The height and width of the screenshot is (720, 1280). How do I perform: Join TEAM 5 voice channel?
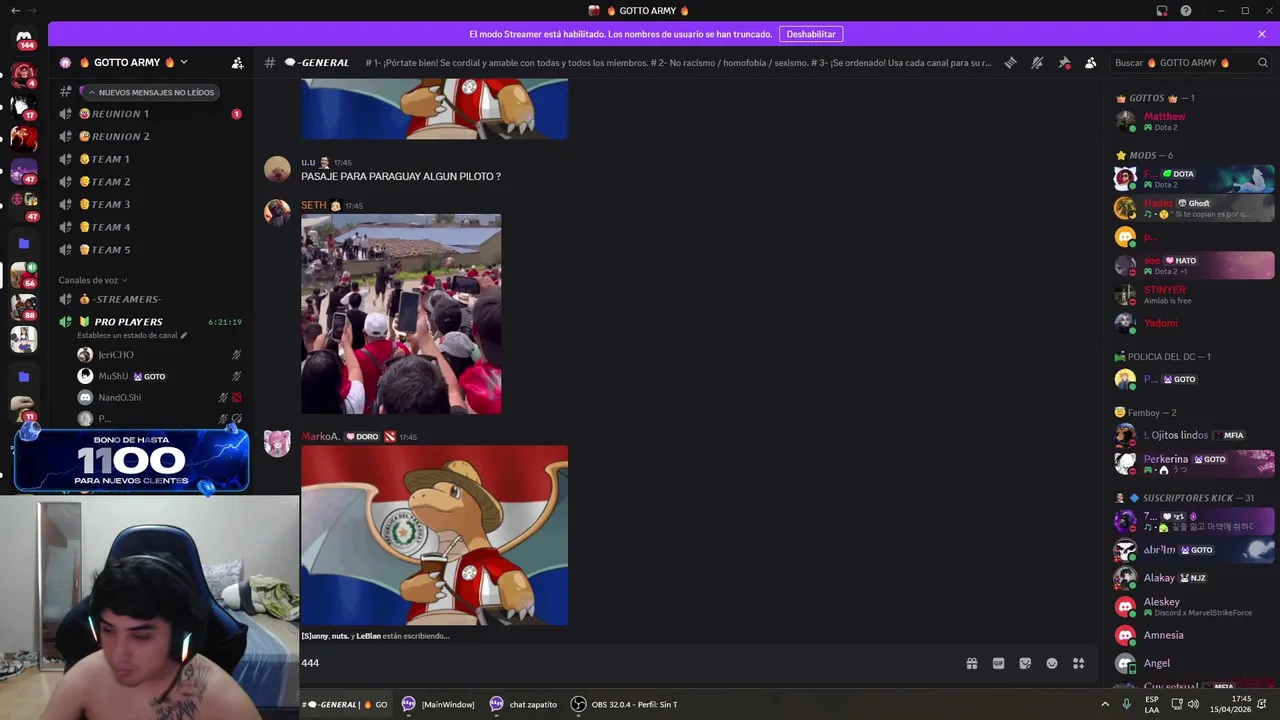tap(150, 250)
